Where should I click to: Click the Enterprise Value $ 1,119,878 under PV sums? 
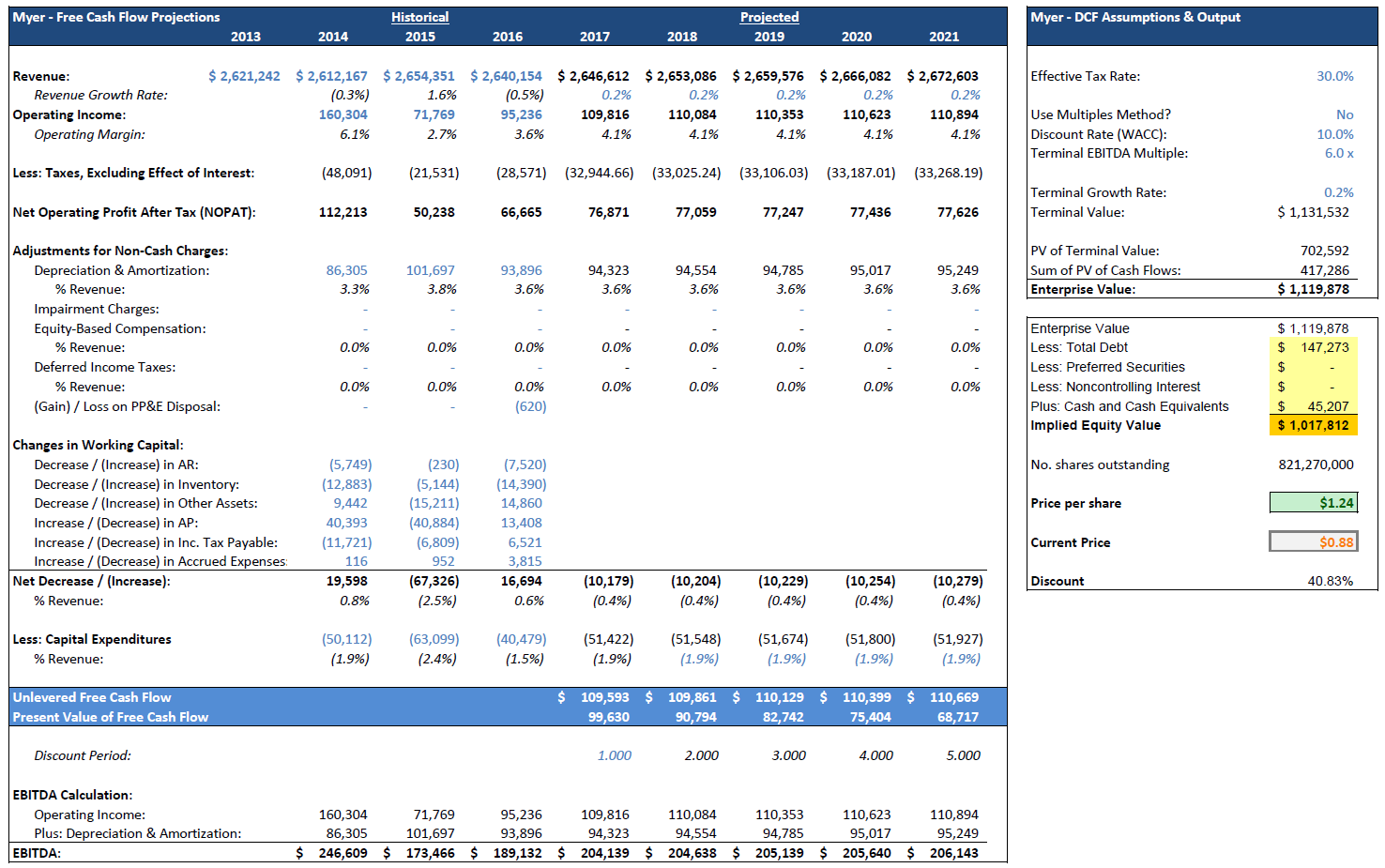pyautogui.click(x=1313, y=289)
